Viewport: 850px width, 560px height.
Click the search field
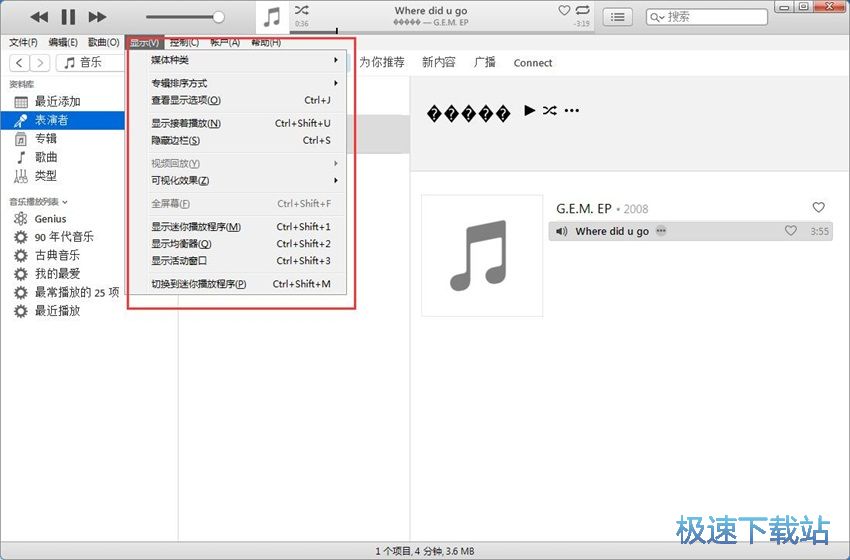[707, 17]
